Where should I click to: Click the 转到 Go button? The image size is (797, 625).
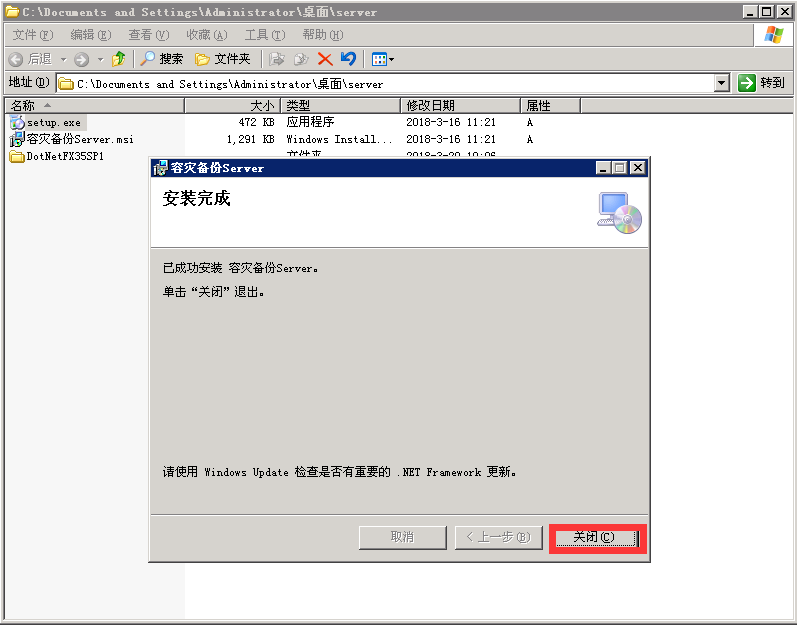click(762, 84)
